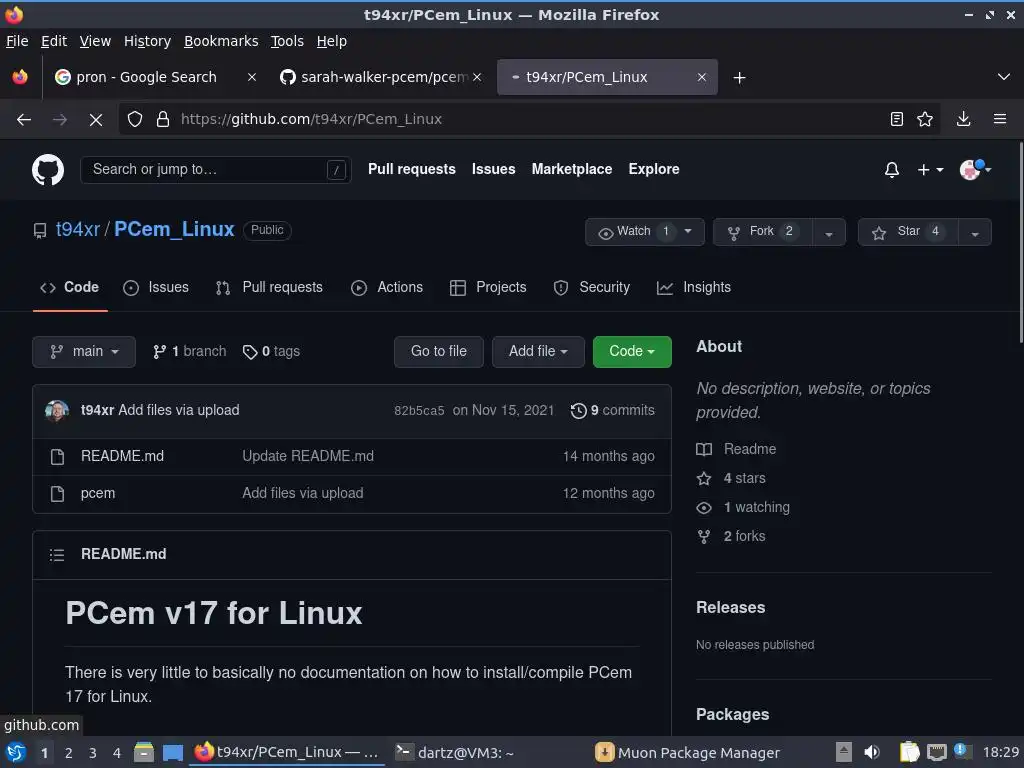Star the repository
This screenshot has width=1024, height=768.
[x=908, y=232]
